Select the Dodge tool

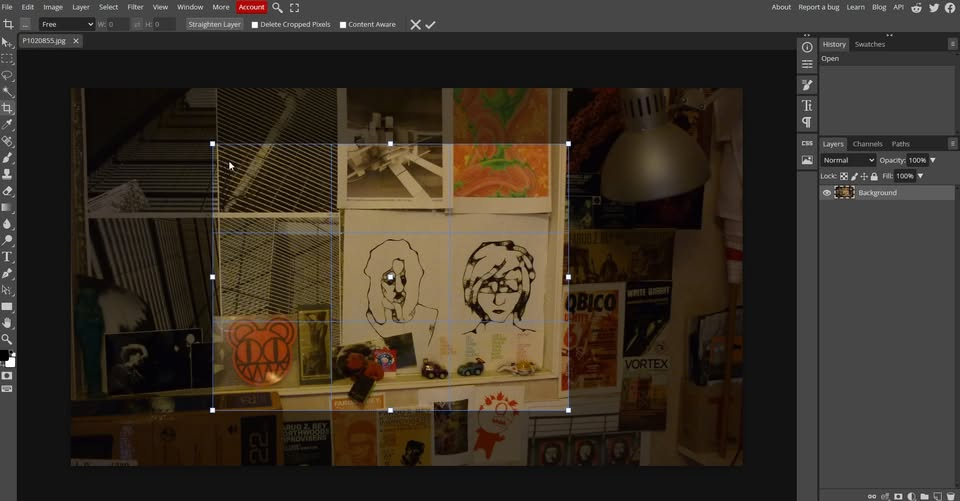coord(7,240)
